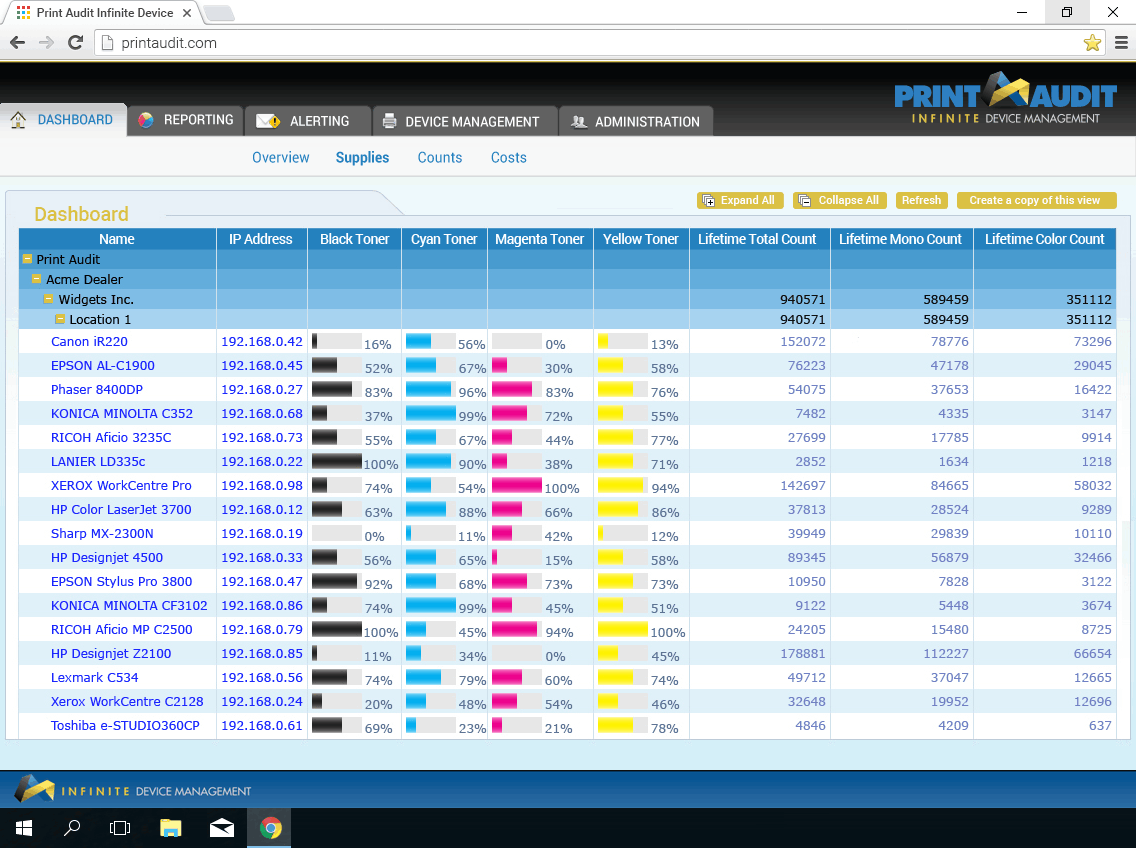1136x848 pixels.
Task: Open Chrome menu icon
Action: point(1121,43)
